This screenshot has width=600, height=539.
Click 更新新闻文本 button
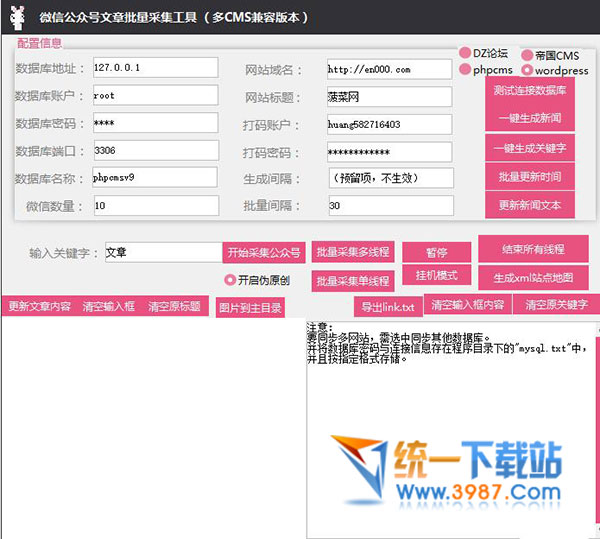coord(530,205)
